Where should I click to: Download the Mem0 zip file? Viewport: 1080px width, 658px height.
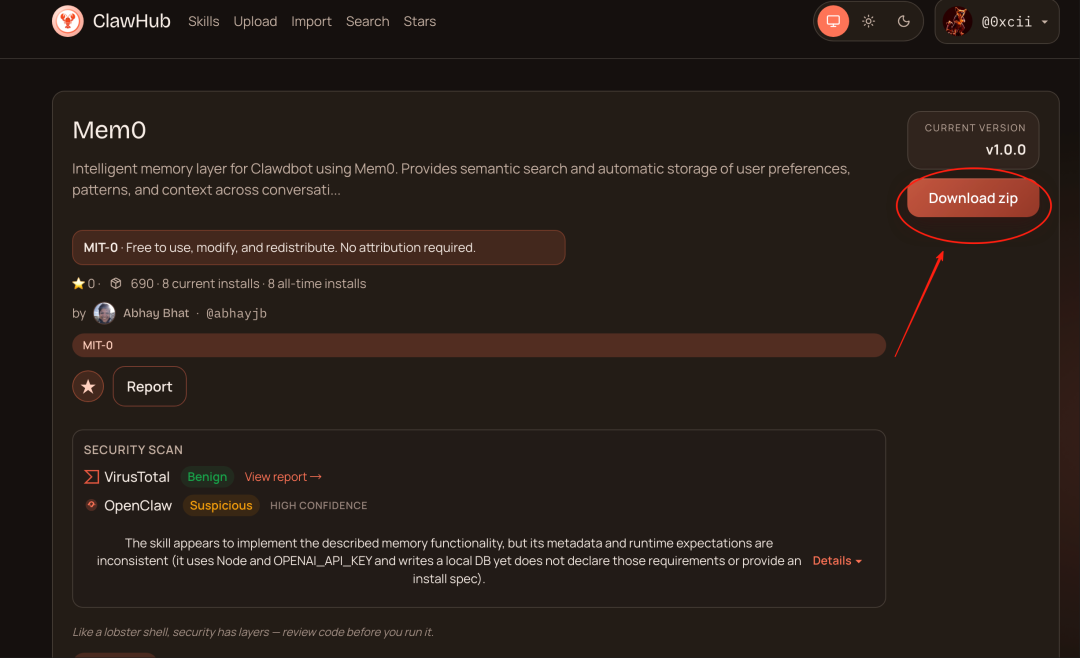pyautogui.click(x=973, y=198)
